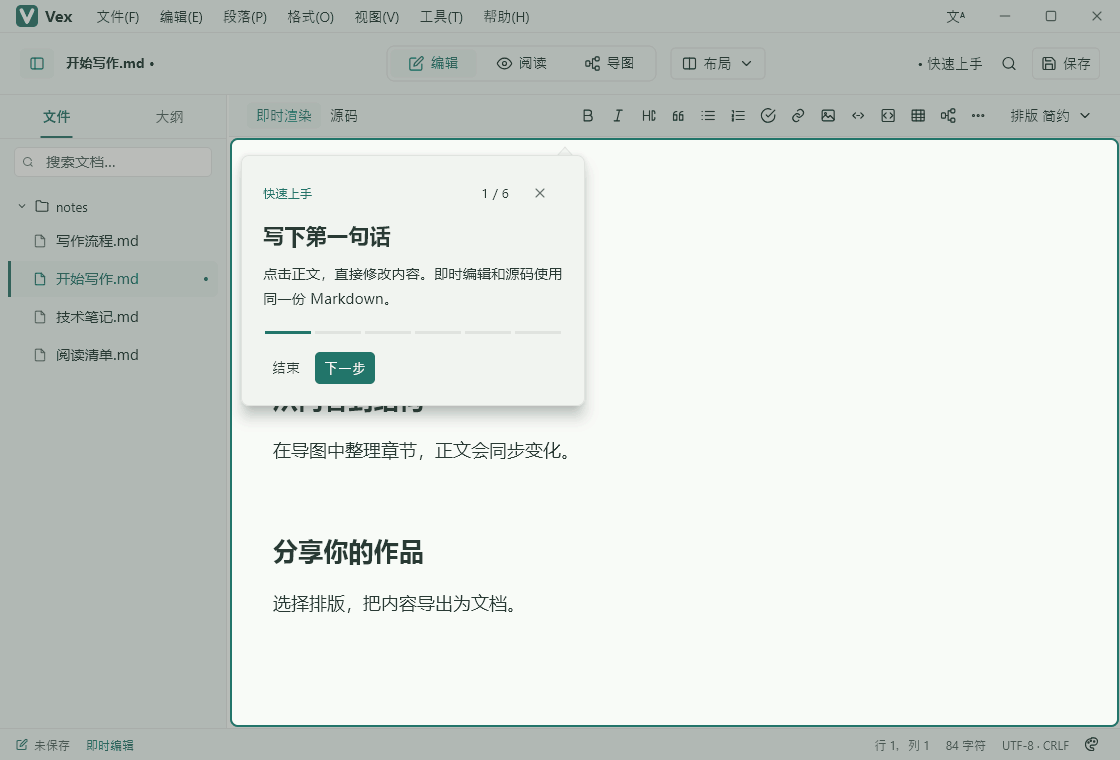Open the 帮助(H) menu
The height and width of the screenshot is (760, 1120).
pos(506,16)
